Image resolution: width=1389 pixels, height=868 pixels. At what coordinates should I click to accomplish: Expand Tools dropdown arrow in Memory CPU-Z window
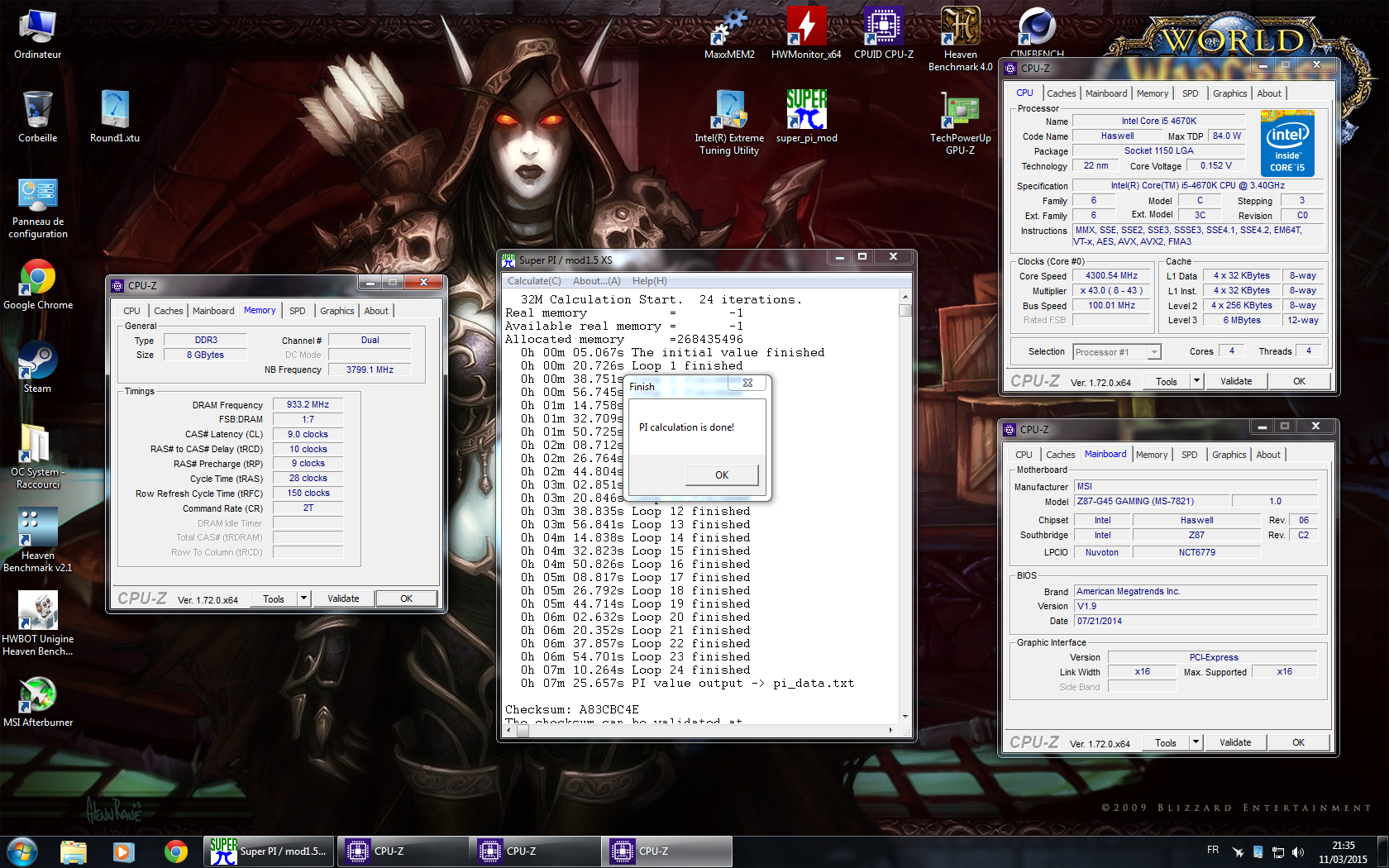pyautogui.click(x=303, y=599)
